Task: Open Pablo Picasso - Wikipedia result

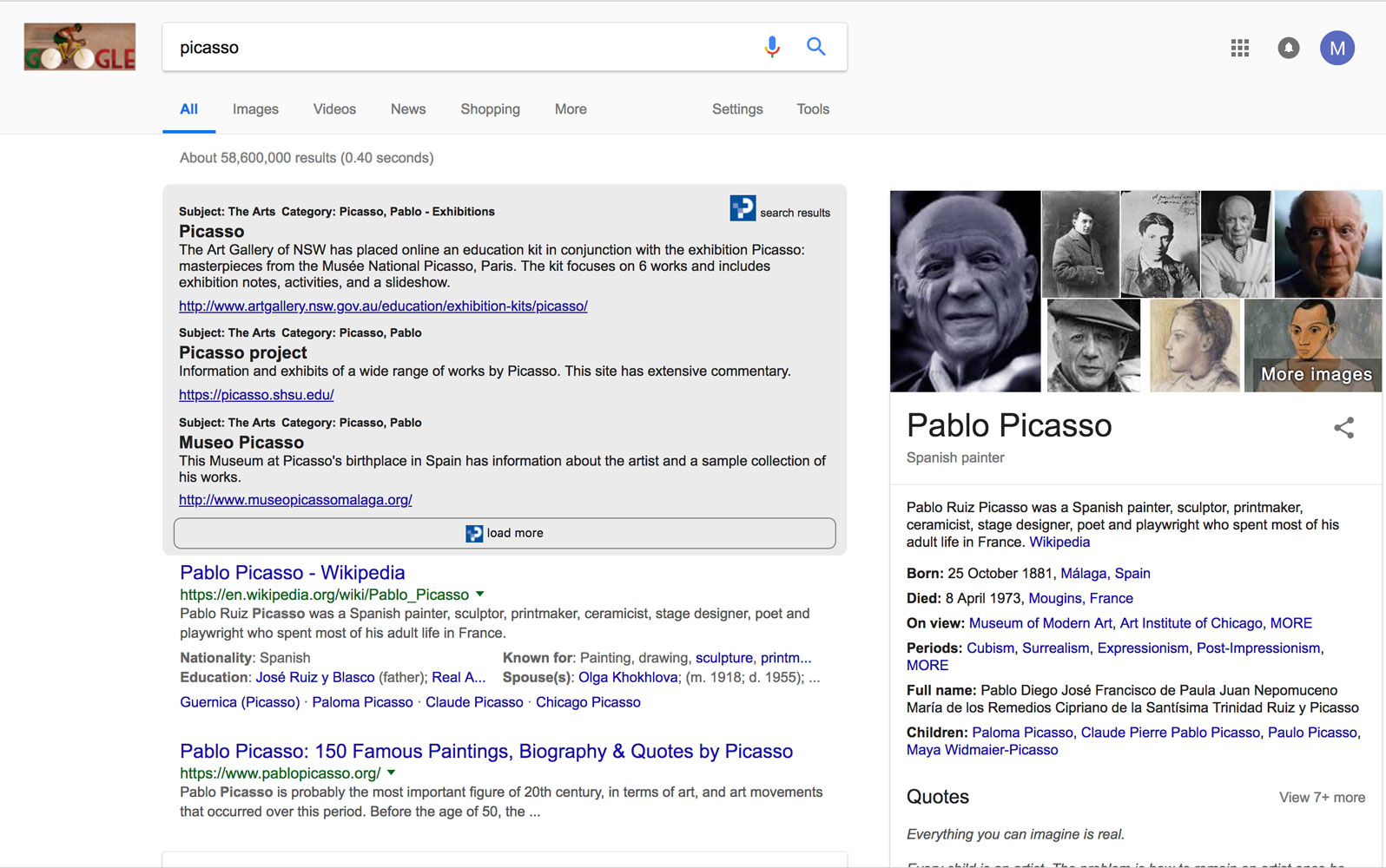Action: (292, 573)
